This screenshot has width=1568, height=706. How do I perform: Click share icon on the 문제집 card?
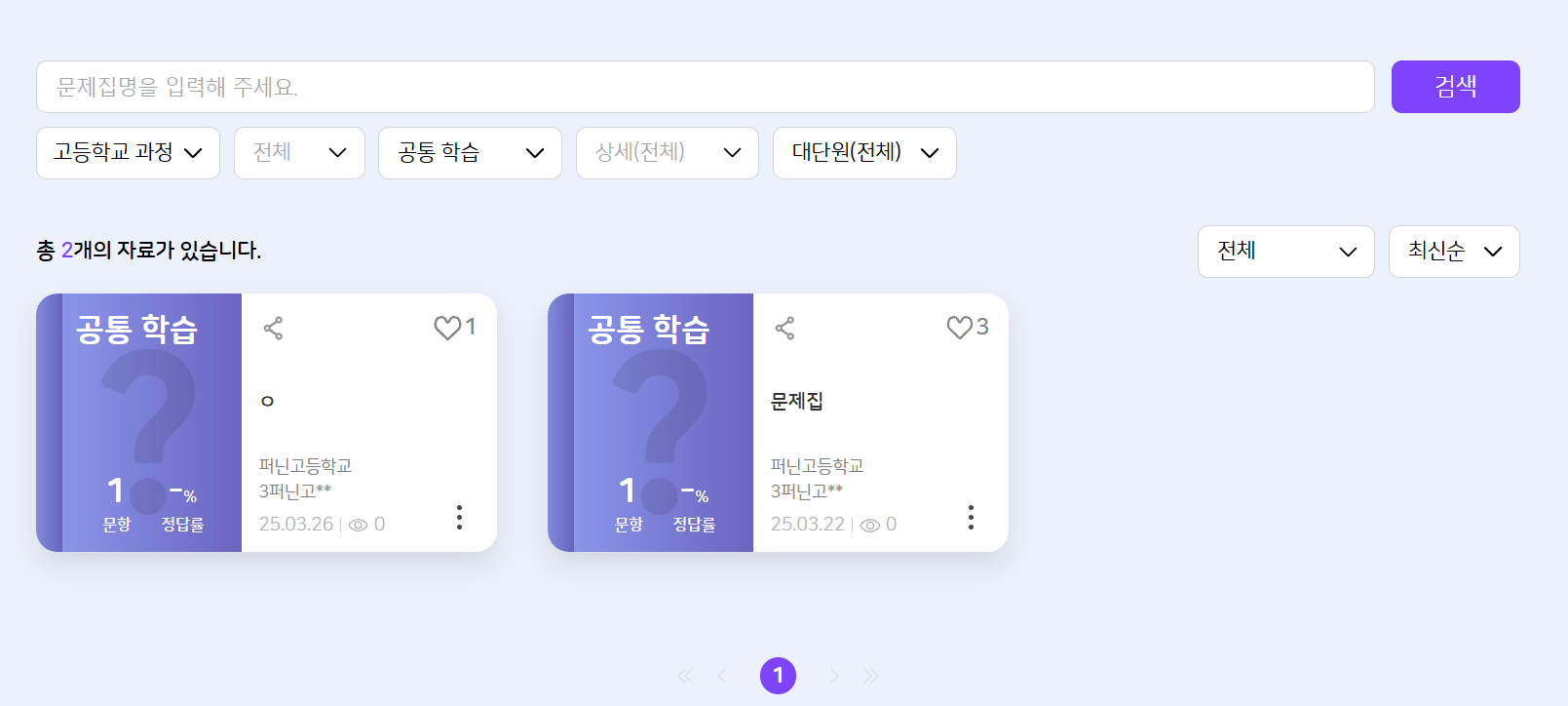click(784, 329)
